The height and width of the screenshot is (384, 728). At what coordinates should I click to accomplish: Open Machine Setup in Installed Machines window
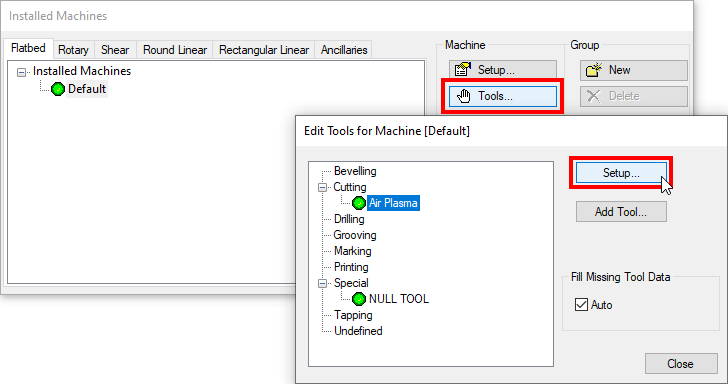503,70
